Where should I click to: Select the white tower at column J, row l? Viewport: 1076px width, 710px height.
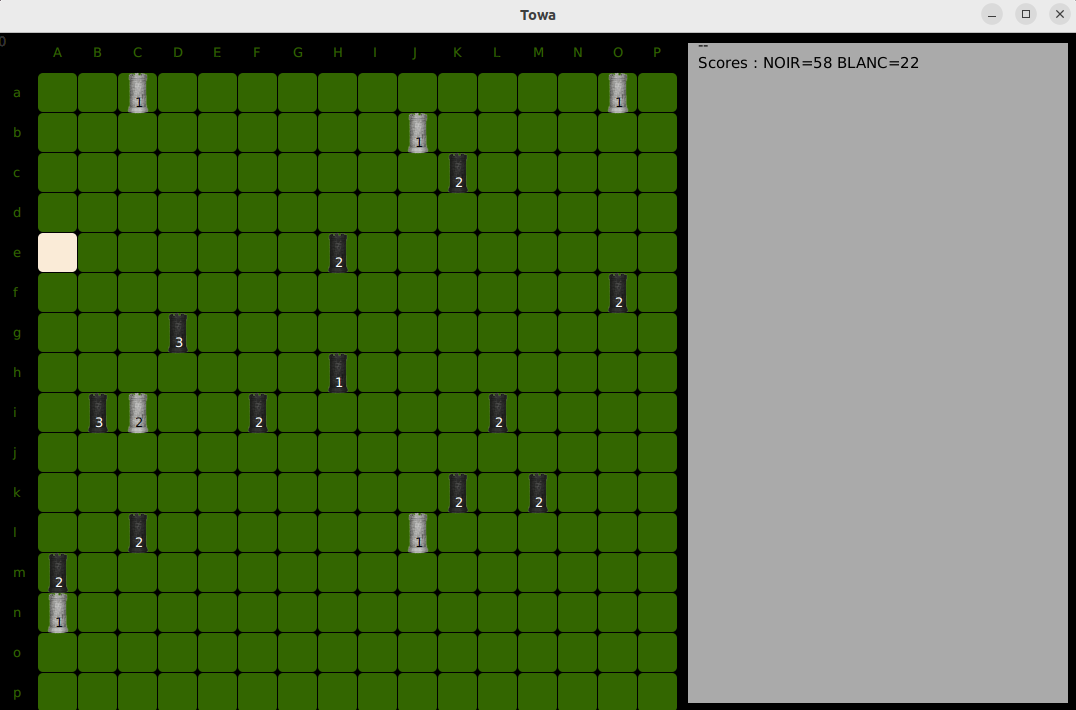(x=418, y=533)
